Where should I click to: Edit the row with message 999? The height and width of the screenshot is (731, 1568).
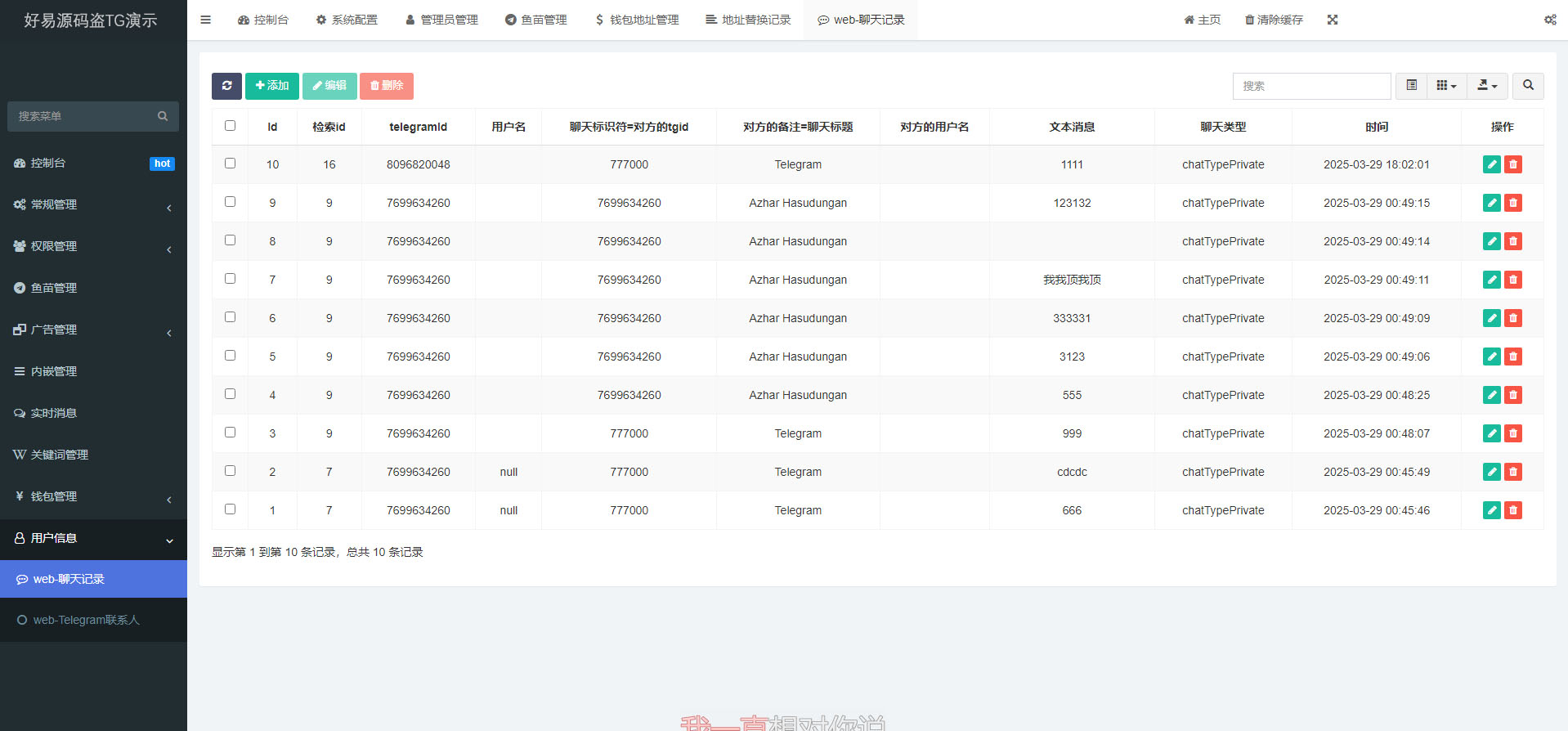pyautogui.click(x=1492, y=433)
